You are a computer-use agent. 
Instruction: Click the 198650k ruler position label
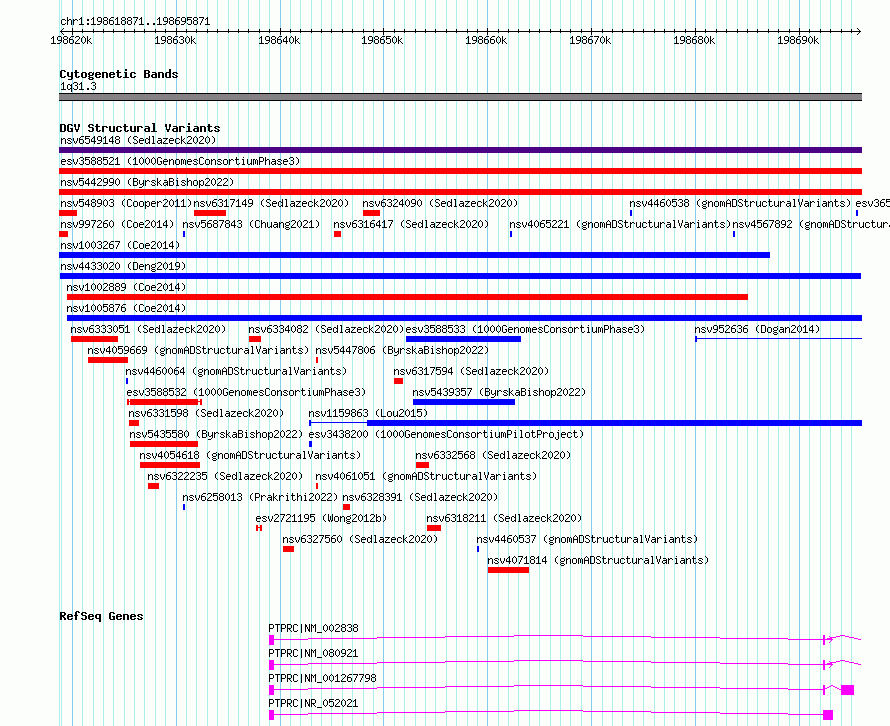coord(382,40)
